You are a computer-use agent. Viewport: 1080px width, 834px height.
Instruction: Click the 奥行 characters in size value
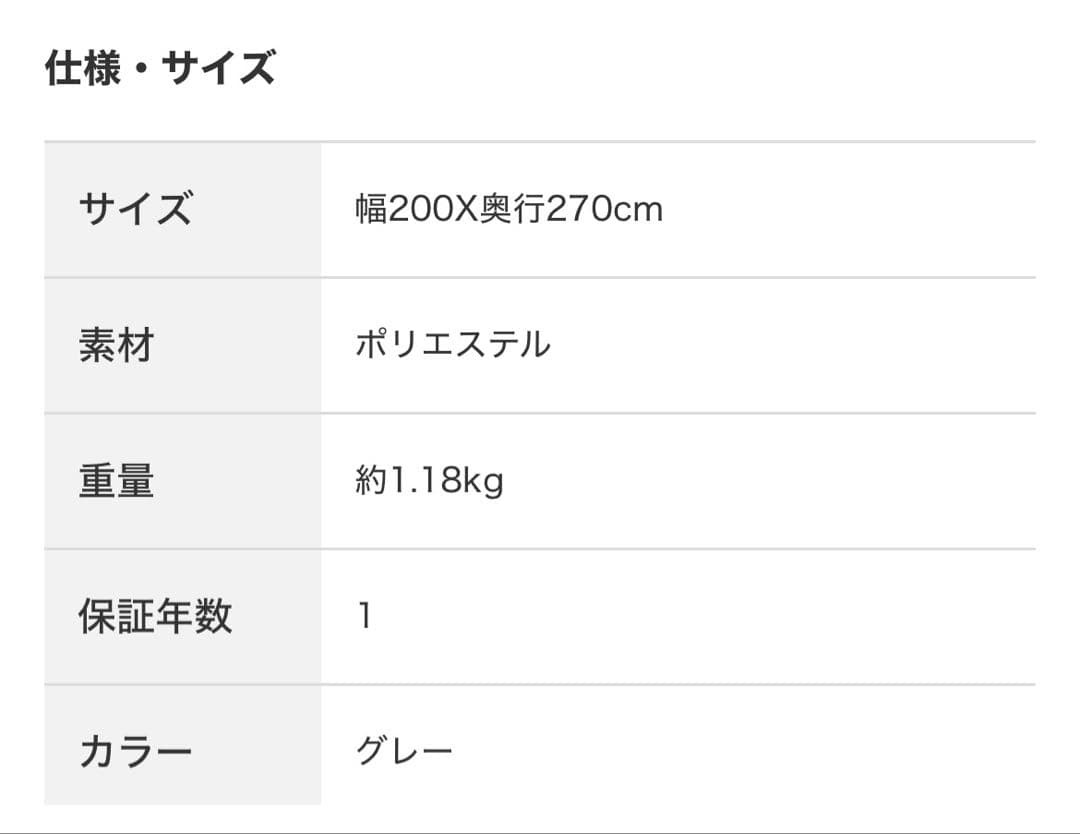[512, 209]
